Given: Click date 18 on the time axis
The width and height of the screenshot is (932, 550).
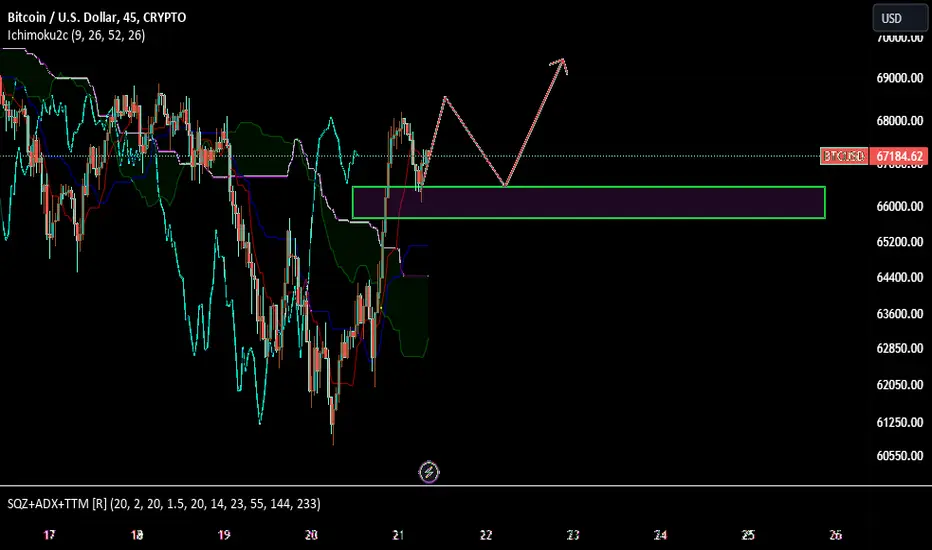Looking at the screenshot, I should (x=137, y=535).
